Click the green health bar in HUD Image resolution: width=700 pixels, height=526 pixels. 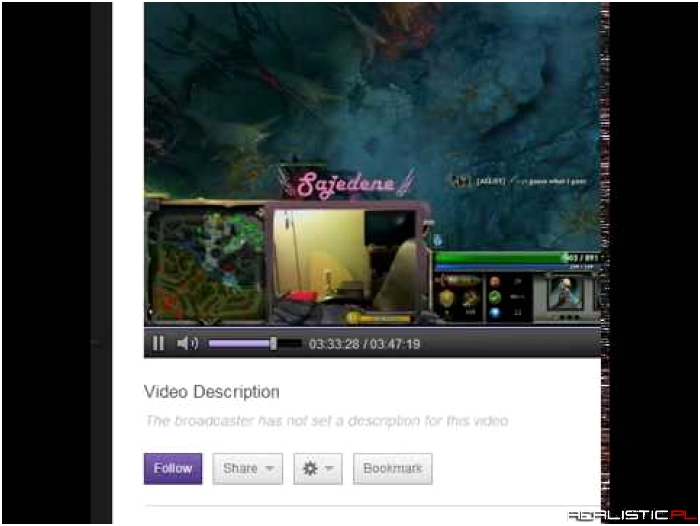click(x=518, y=258)
